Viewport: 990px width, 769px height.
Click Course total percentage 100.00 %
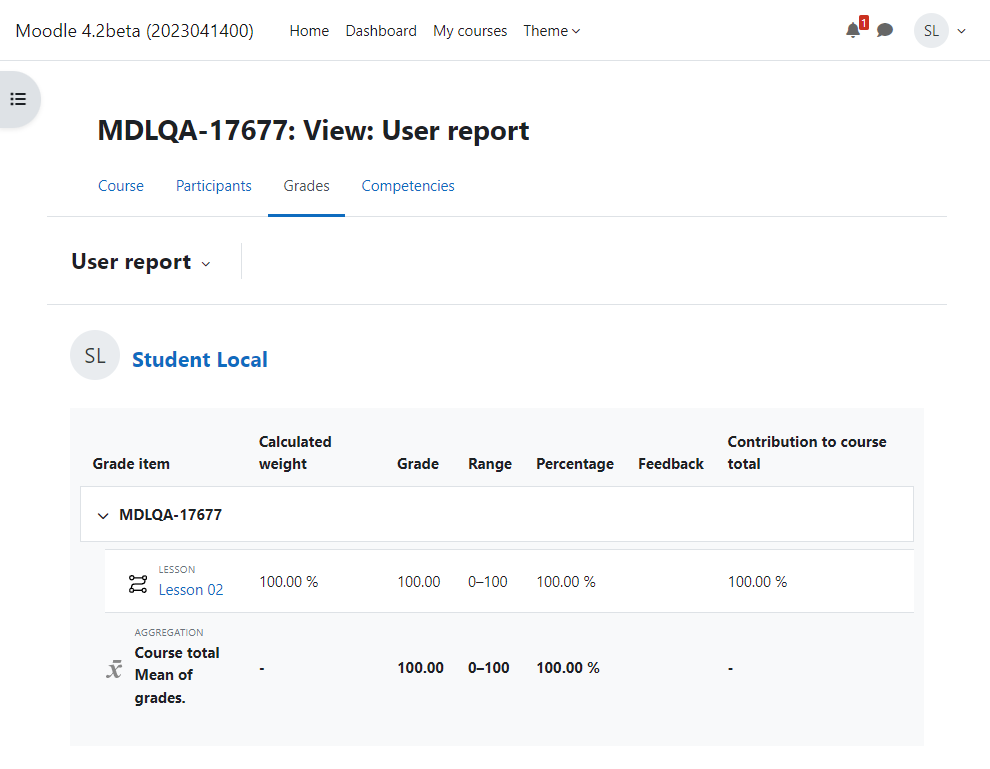pos(568,667)
